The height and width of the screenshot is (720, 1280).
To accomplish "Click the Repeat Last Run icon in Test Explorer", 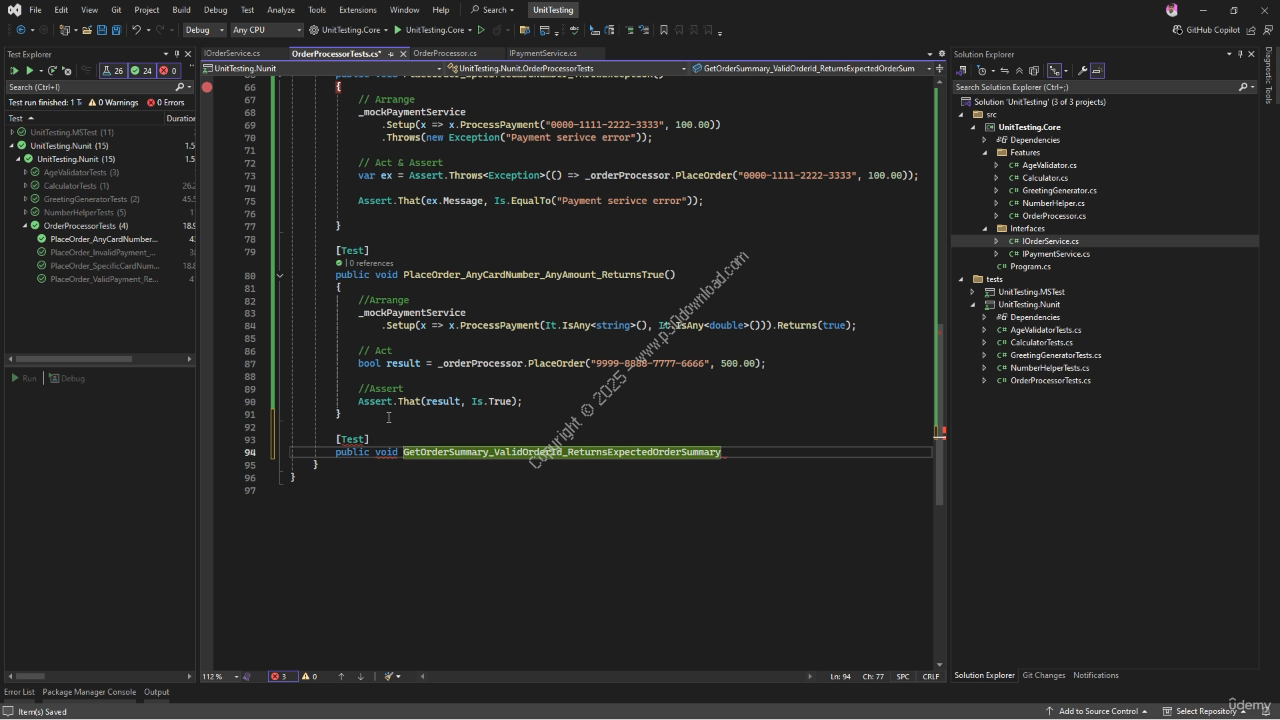I will point(52,71).
